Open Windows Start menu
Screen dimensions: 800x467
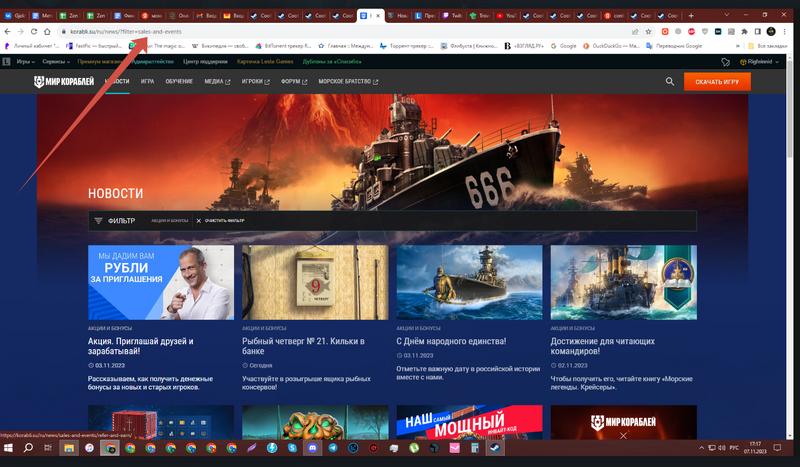(x=8, y=448)
